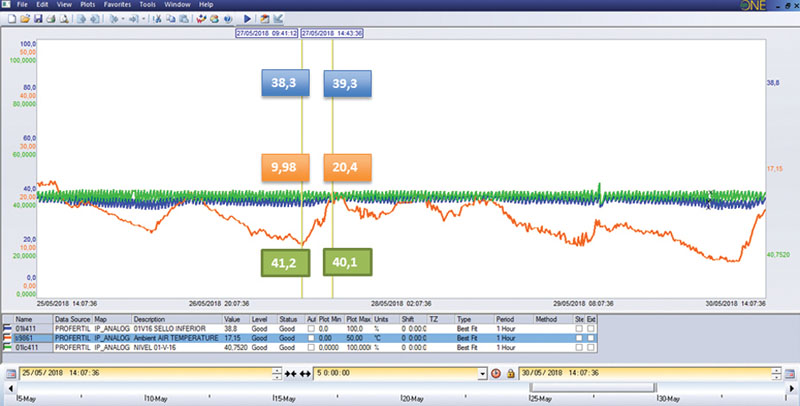Select the 01V16 SELLO INFERIOR description cell
800x406 pixels.
[x=177, y=329]
